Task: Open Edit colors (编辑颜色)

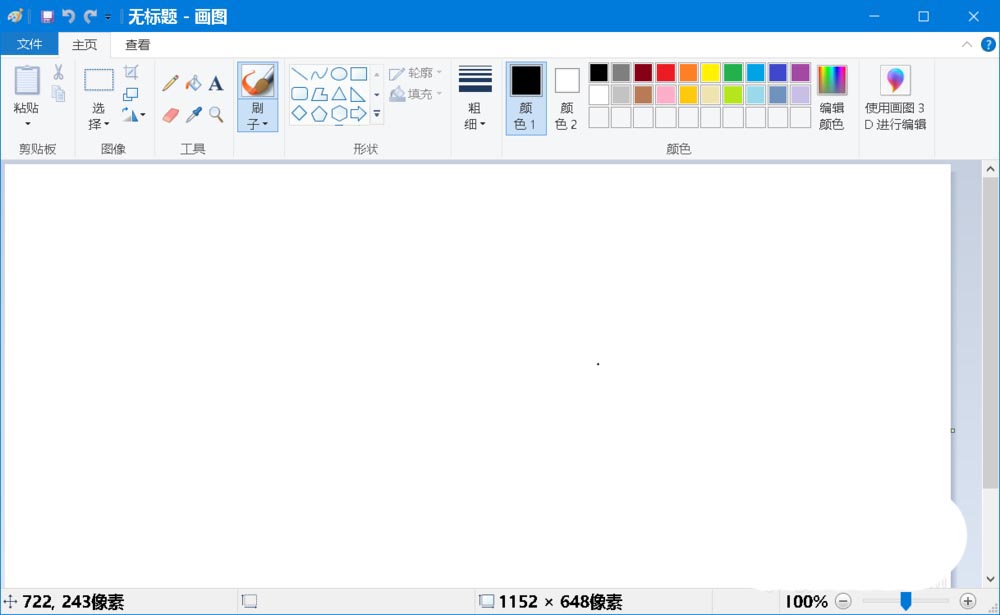Action: 832,98
